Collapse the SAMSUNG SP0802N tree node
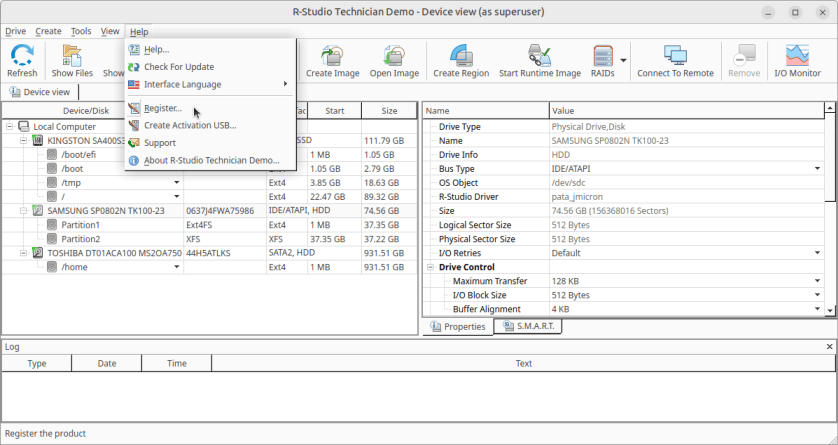Image resolution: width=838 pixels, height=445 pixels. click(24, 210)
